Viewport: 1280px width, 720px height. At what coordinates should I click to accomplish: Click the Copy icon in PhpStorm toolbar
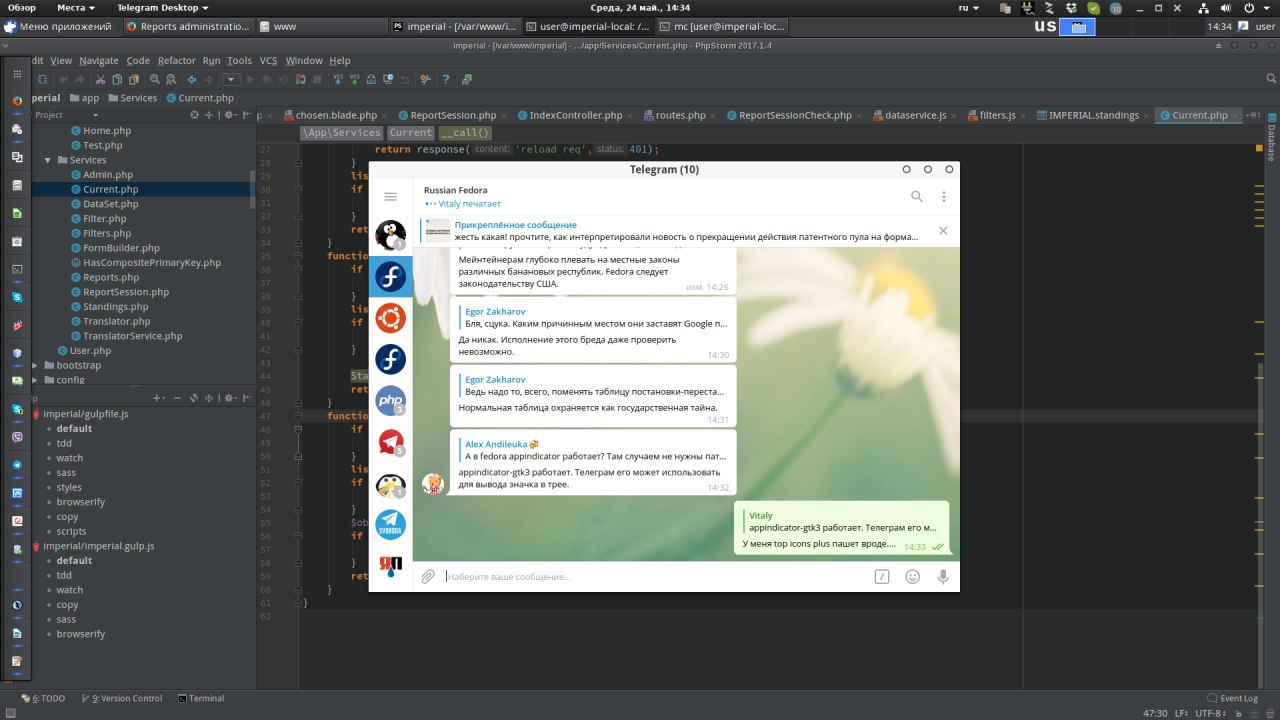pos(118,80)
